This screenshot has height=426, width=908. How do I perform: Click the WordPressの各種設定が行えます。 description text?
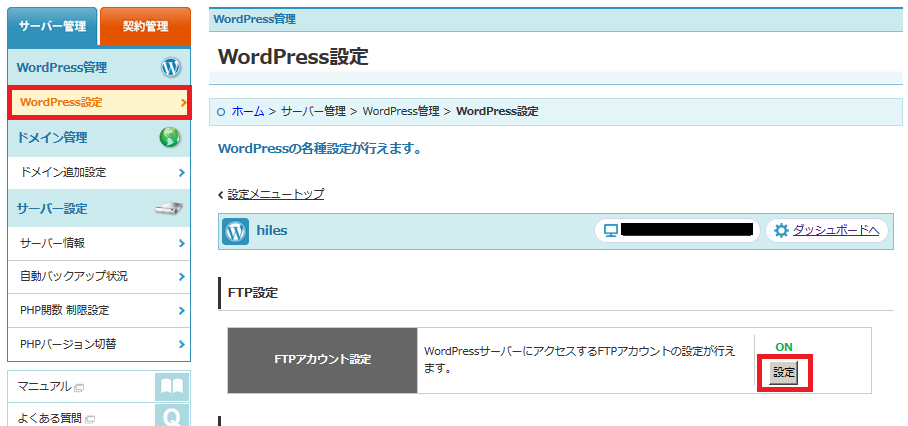point(319,149)
